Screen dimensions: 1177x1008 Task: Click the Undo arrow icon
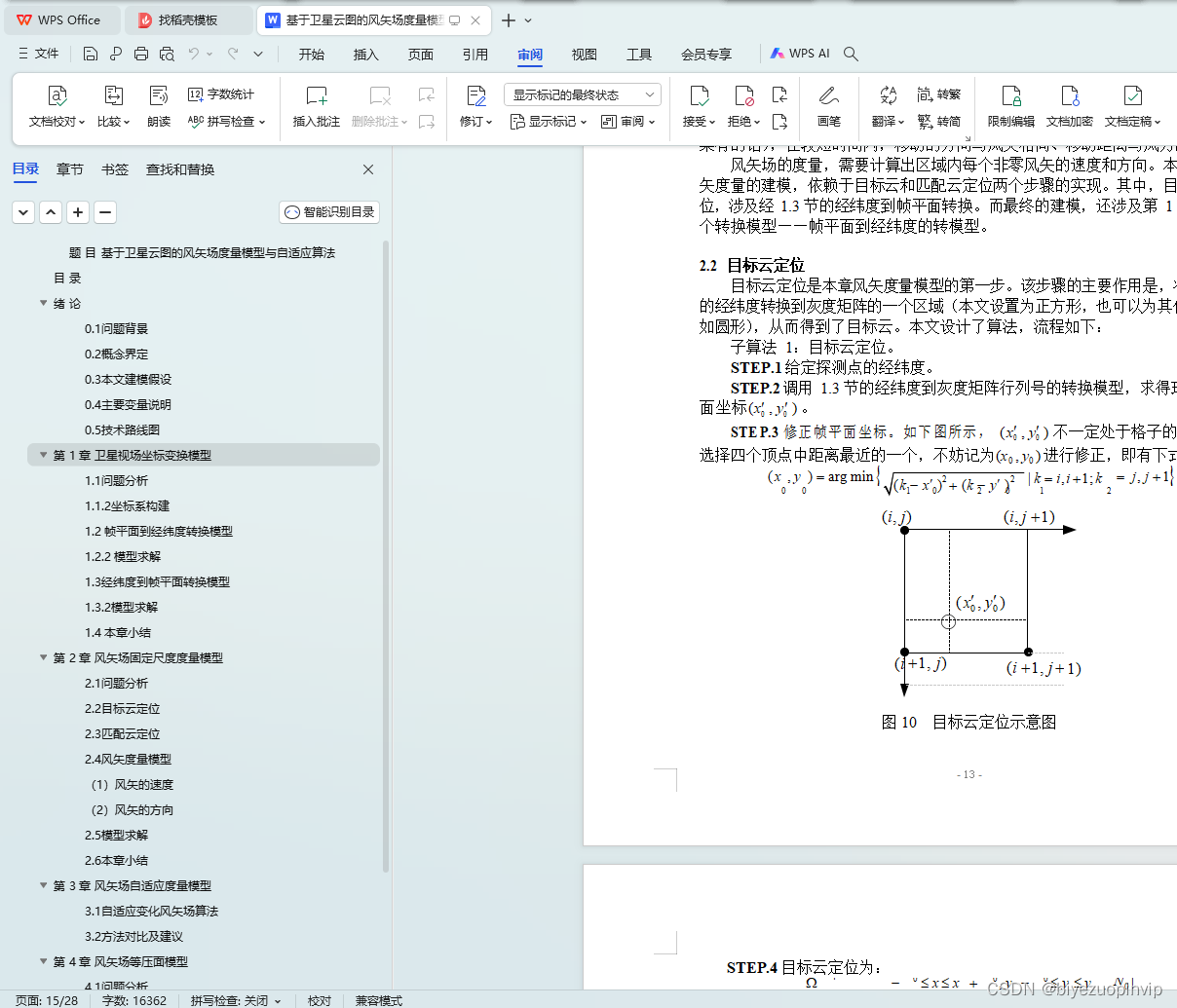tap(194, 54)
